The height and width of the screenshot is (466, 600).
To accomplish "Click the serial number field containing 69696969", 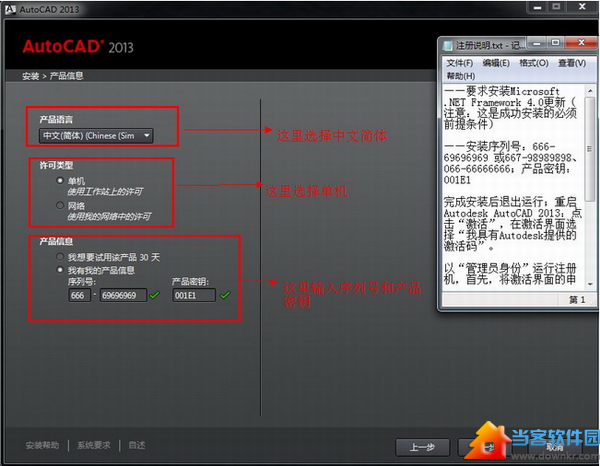I will 123,295.
